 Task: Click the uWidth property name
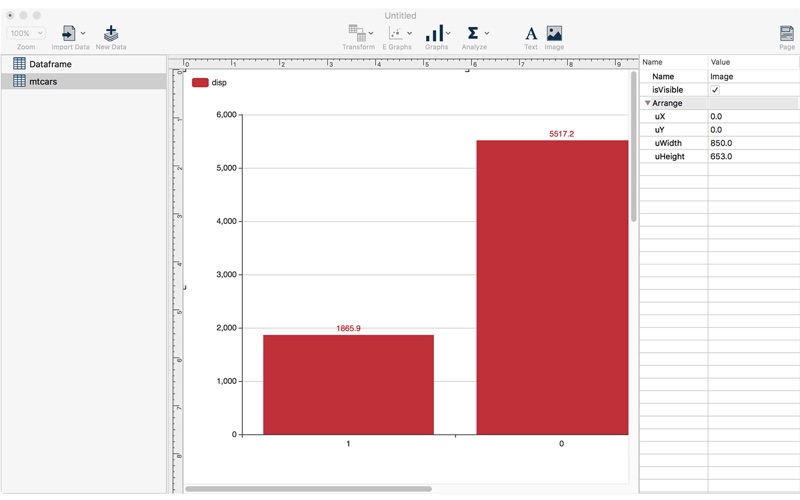(668, 143)
